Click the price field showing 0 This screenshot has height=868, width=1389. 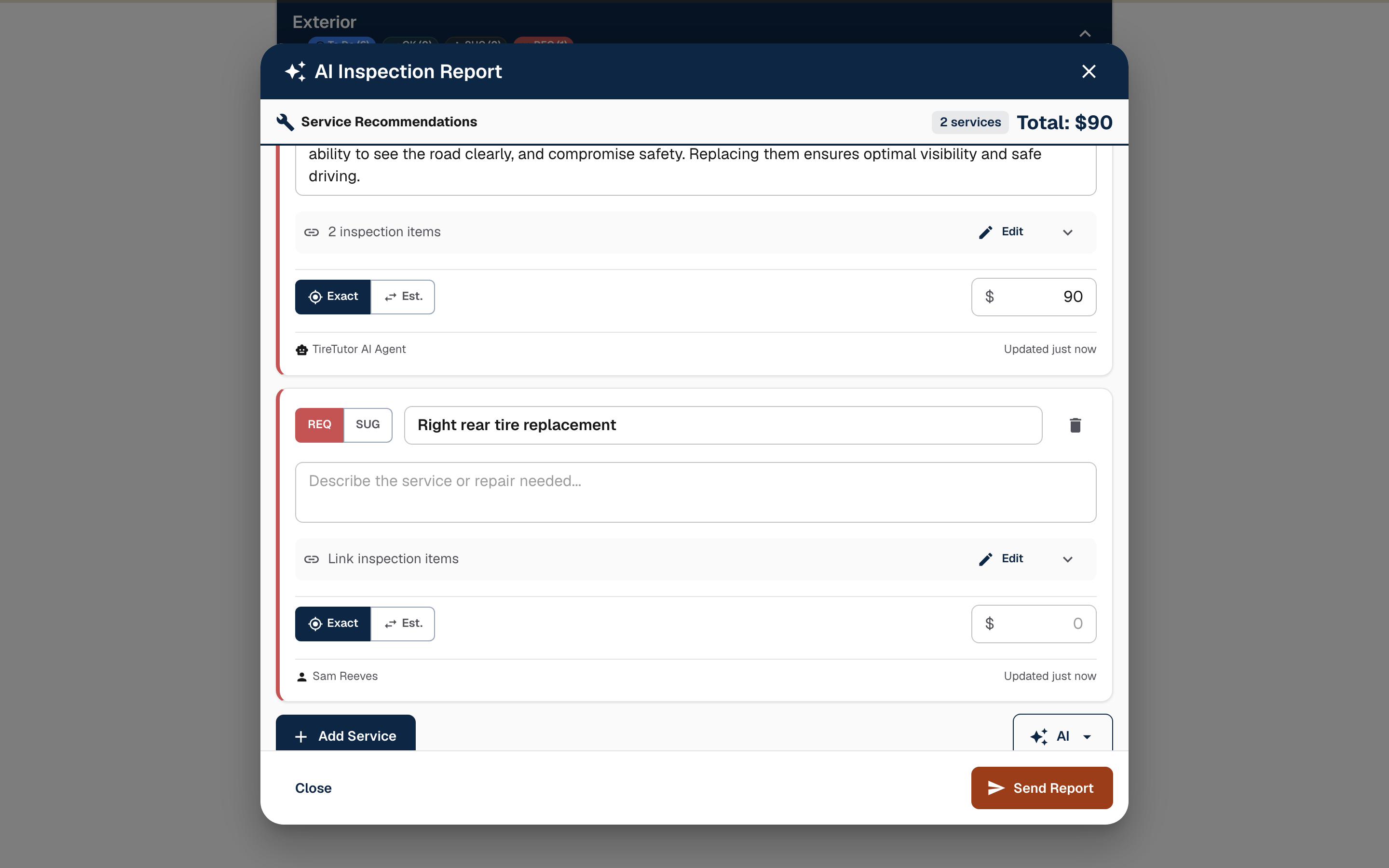click(1033, 624)
